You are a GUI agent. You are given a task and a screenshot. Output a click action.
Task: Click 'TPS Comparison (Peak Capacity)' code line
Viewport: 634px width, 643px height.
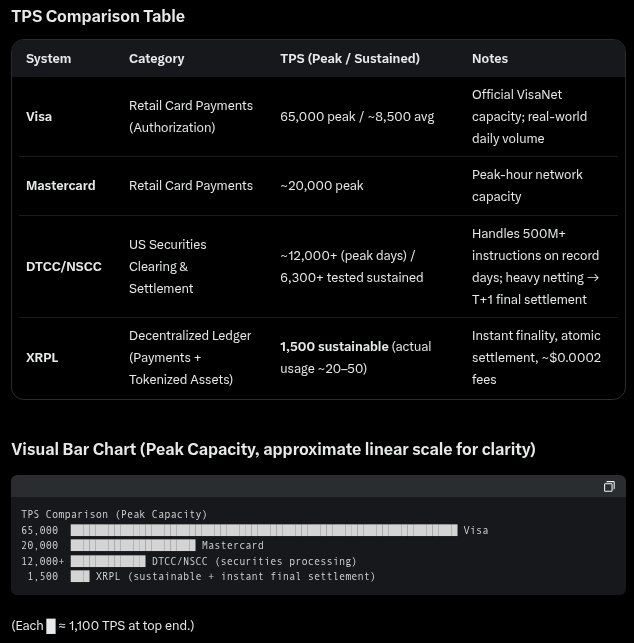[x=114, y=514]
